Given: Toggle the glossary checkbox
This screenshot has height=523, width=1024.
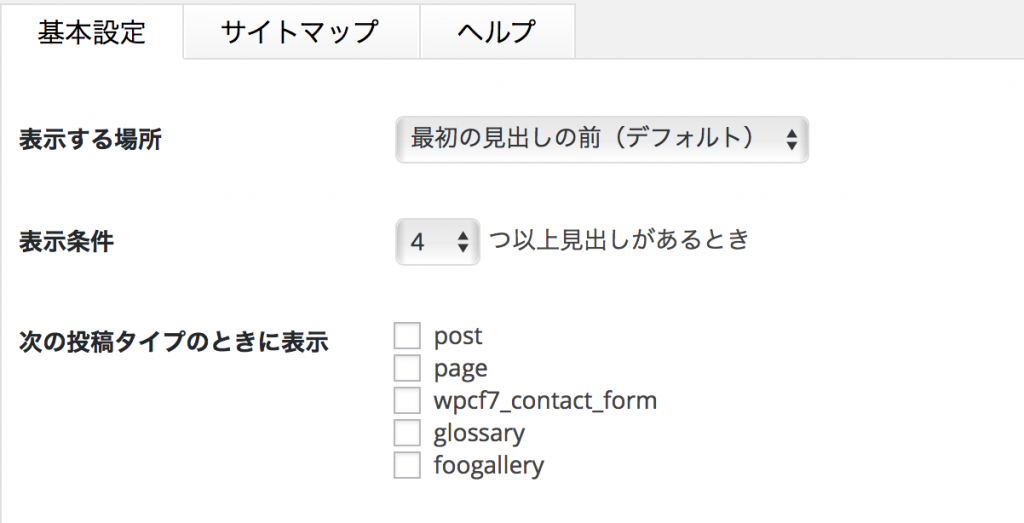Looking at the screenshot, I should 407,433.
